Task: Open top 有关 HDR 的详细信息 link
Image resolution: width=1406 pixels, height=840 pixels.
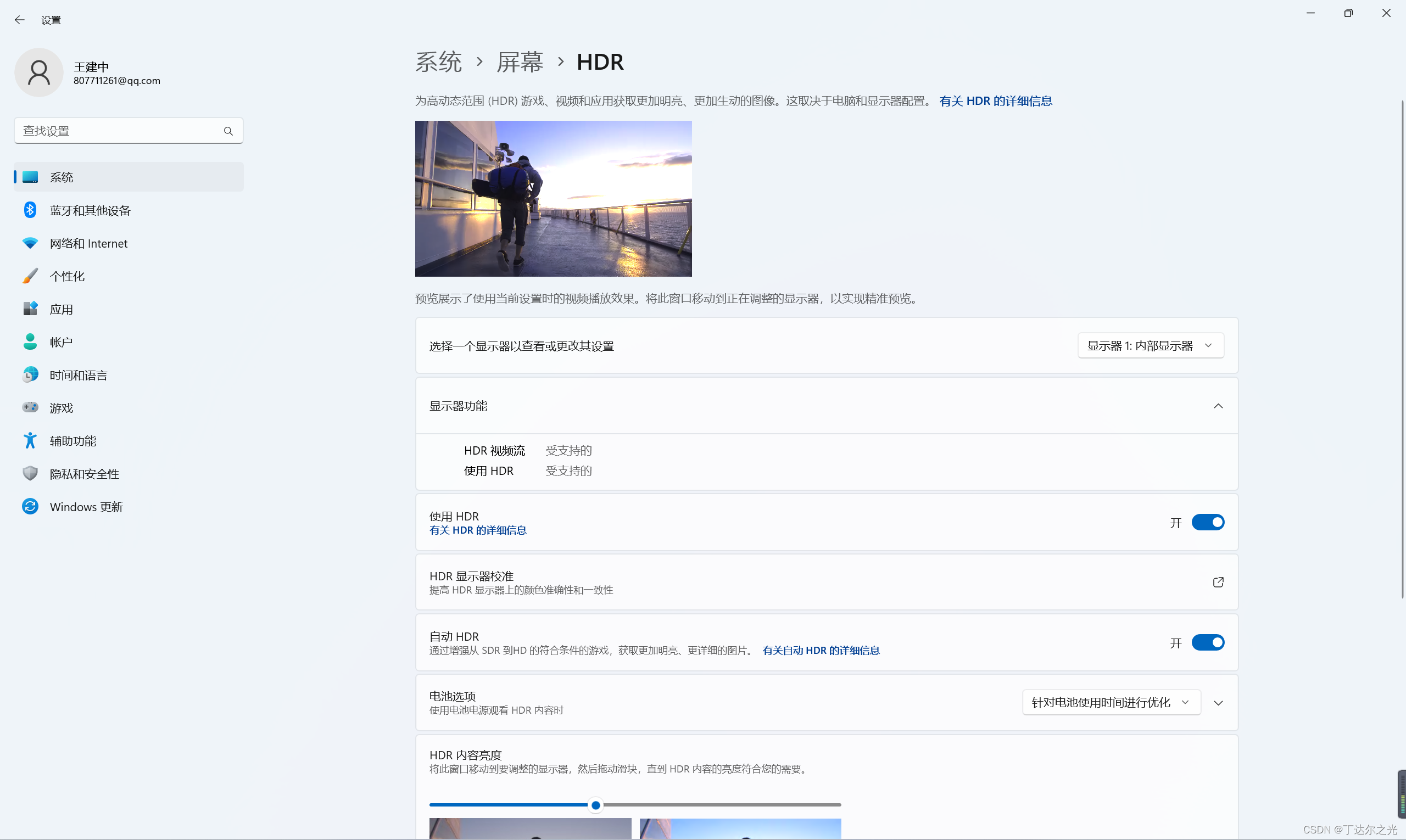Action: pyautogui.click(x=996, y=101)
